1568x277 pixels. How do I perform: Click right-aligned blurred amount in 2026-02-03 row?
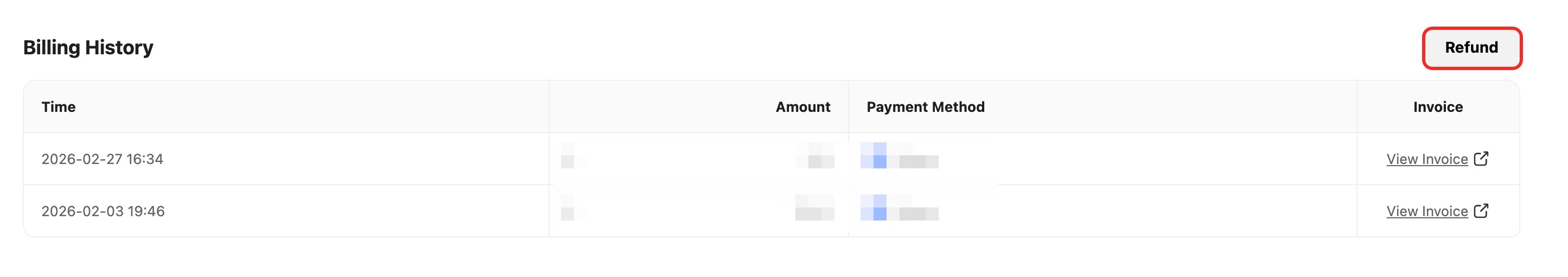pos(814,208)
